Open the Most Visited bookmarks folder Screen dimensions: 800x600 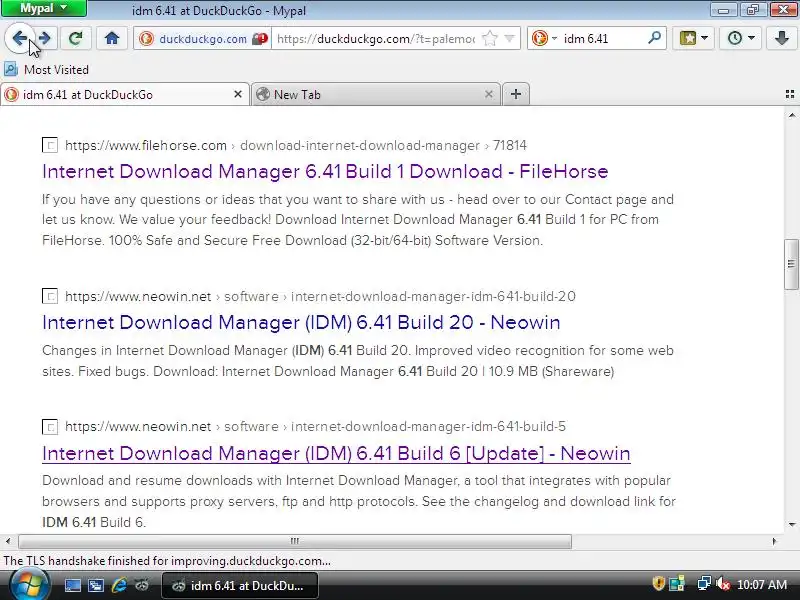(x=47, y=69)
